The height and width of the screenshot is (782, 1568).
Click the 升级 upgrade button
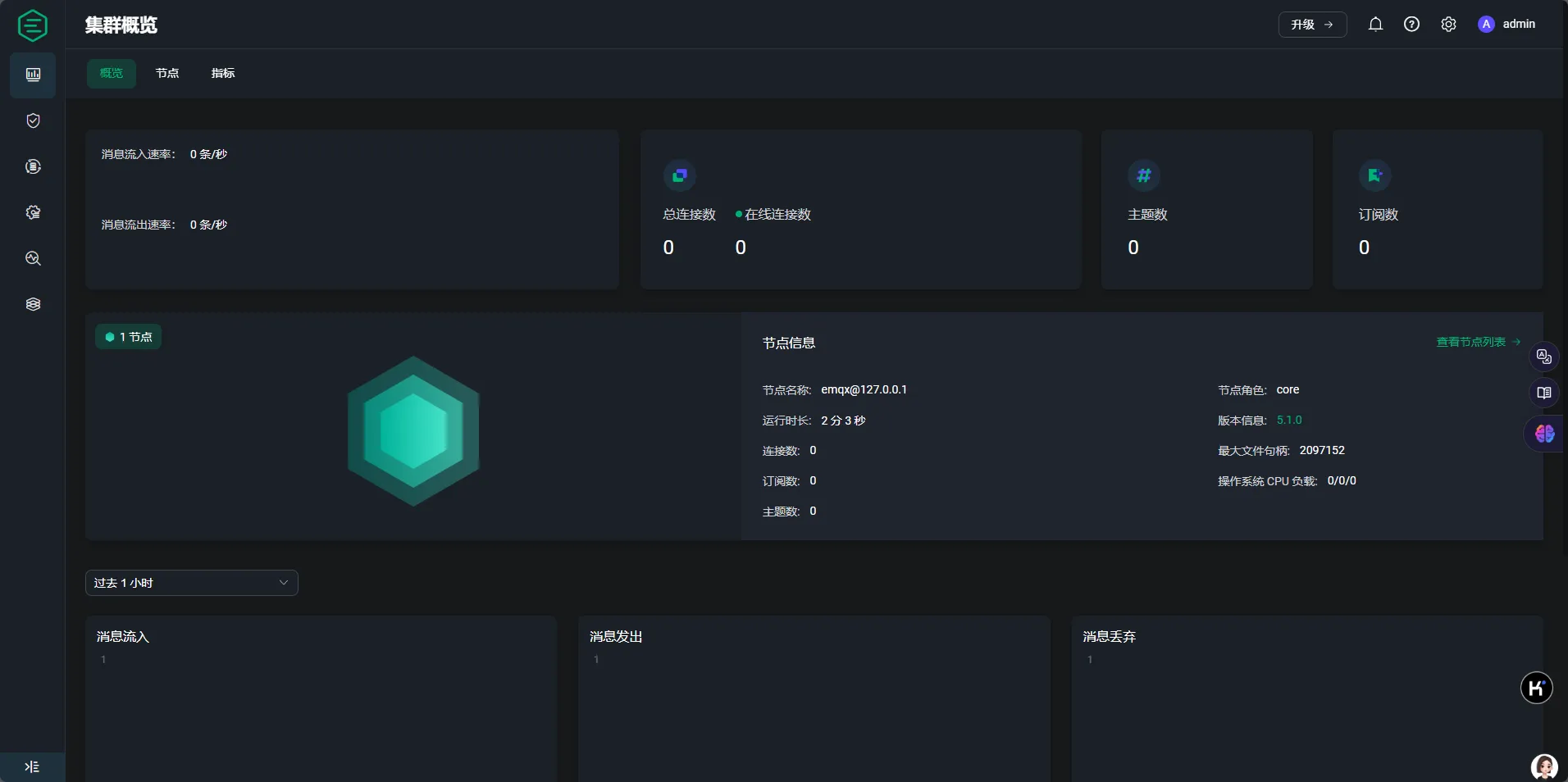point(1312,25)
